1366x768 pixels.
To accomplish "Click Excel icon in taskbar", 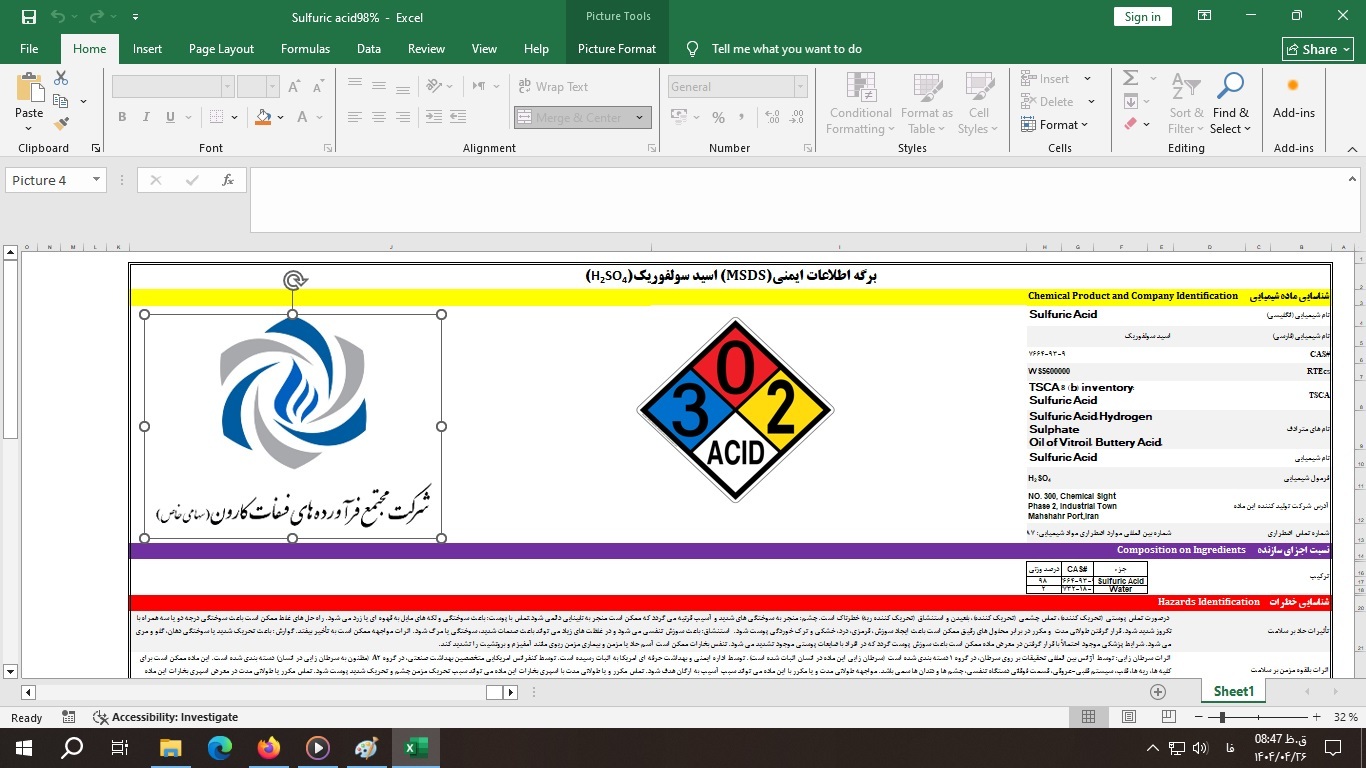I will pyautogui.click(x=415, y=748).
